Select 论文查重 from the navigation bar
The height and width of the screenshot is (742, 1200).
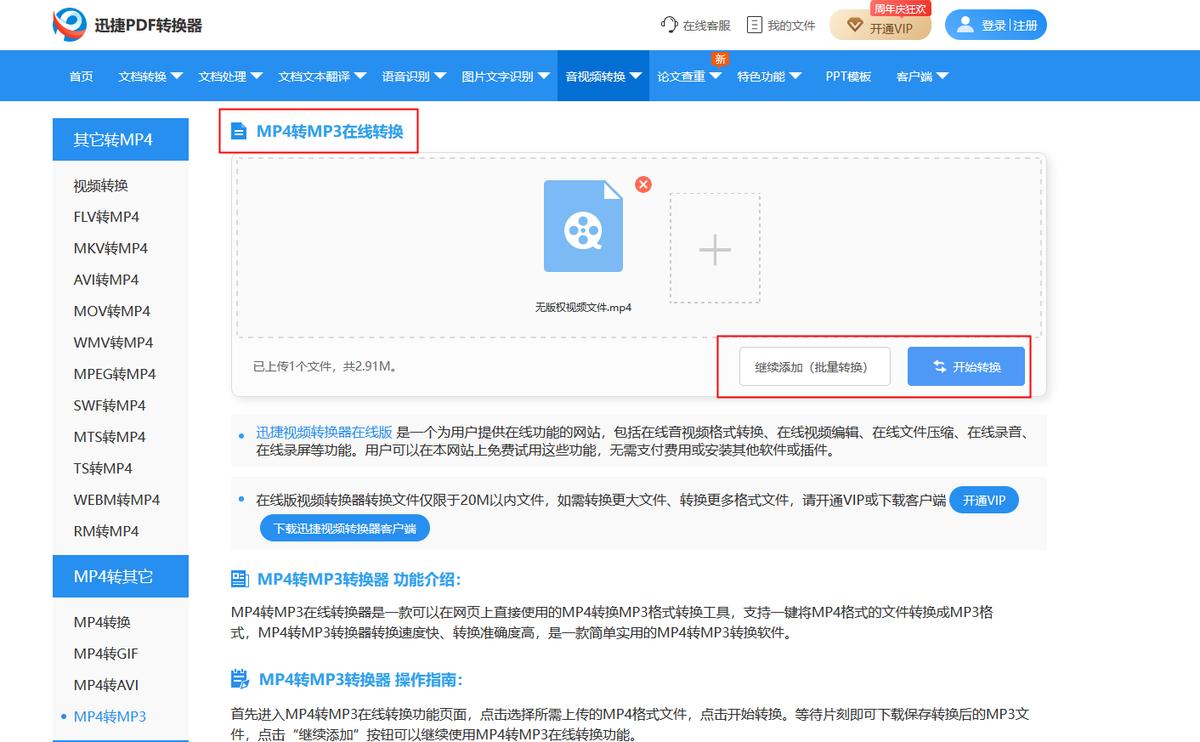(x=684, y=76)
